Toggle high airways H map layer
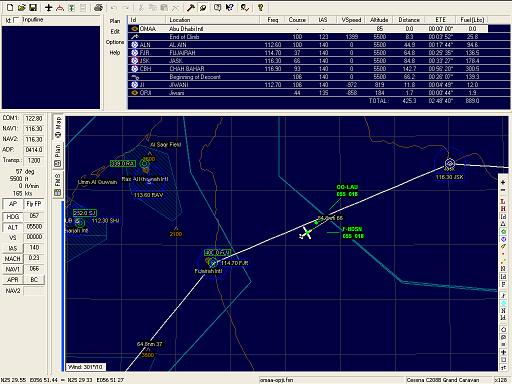This screenshot has height=384, width=512. pos(503,209)
